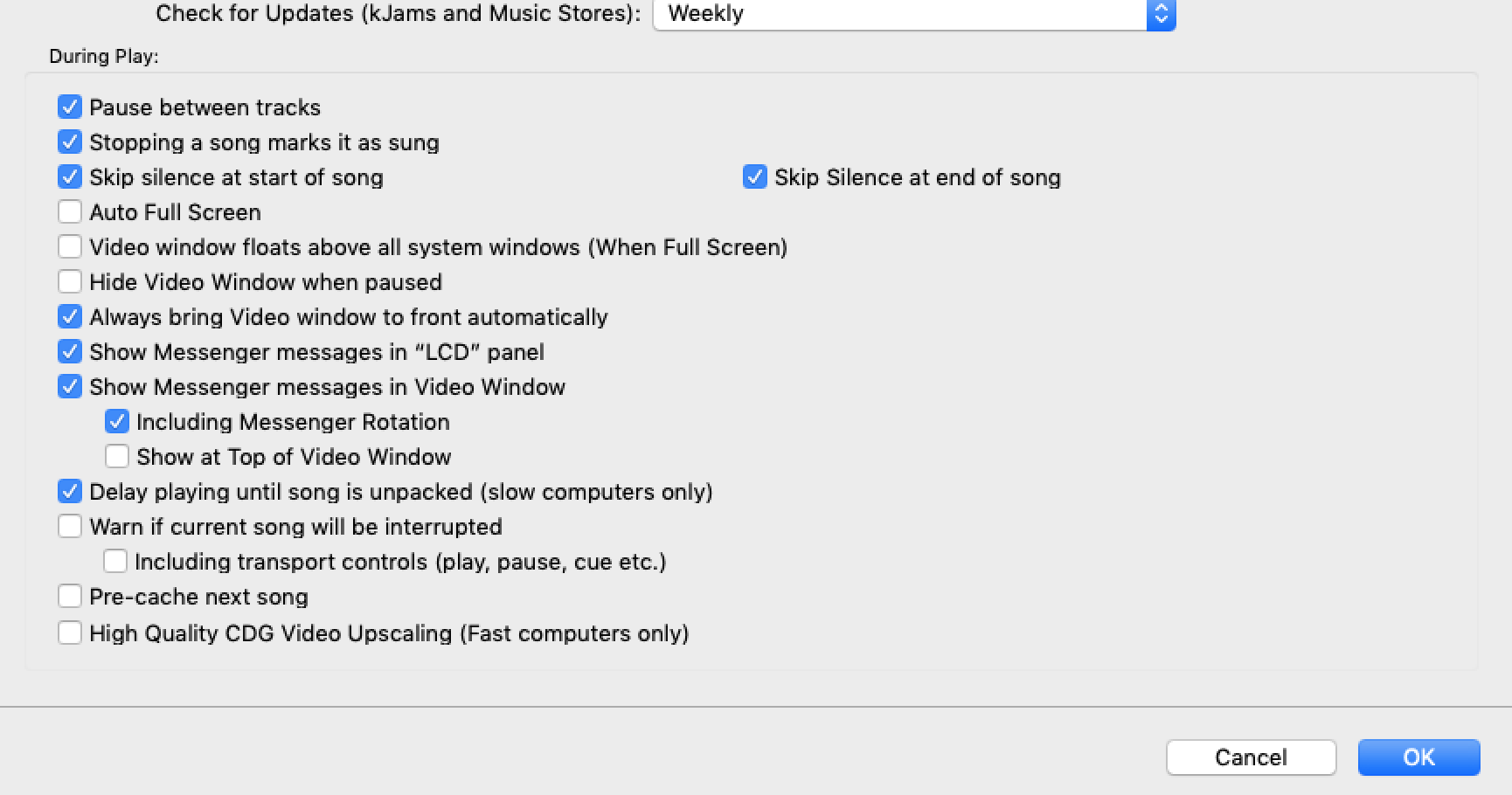The image size is (1512, 795).
Task: Confirm preferences with the OK button
Action: [x=1418, y=757]
